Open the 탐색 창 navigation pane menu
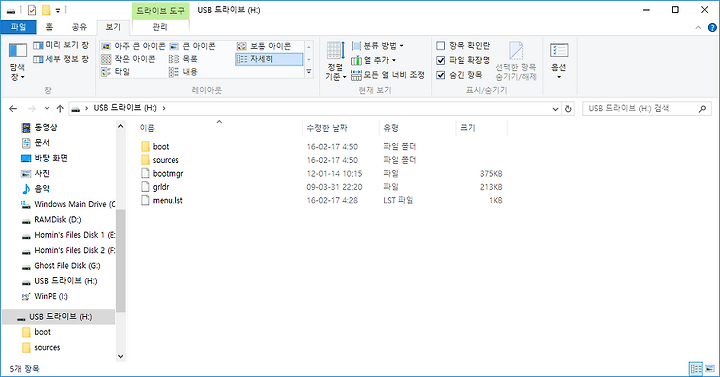This screenshot has height=377, width=720. pos(18,62)
